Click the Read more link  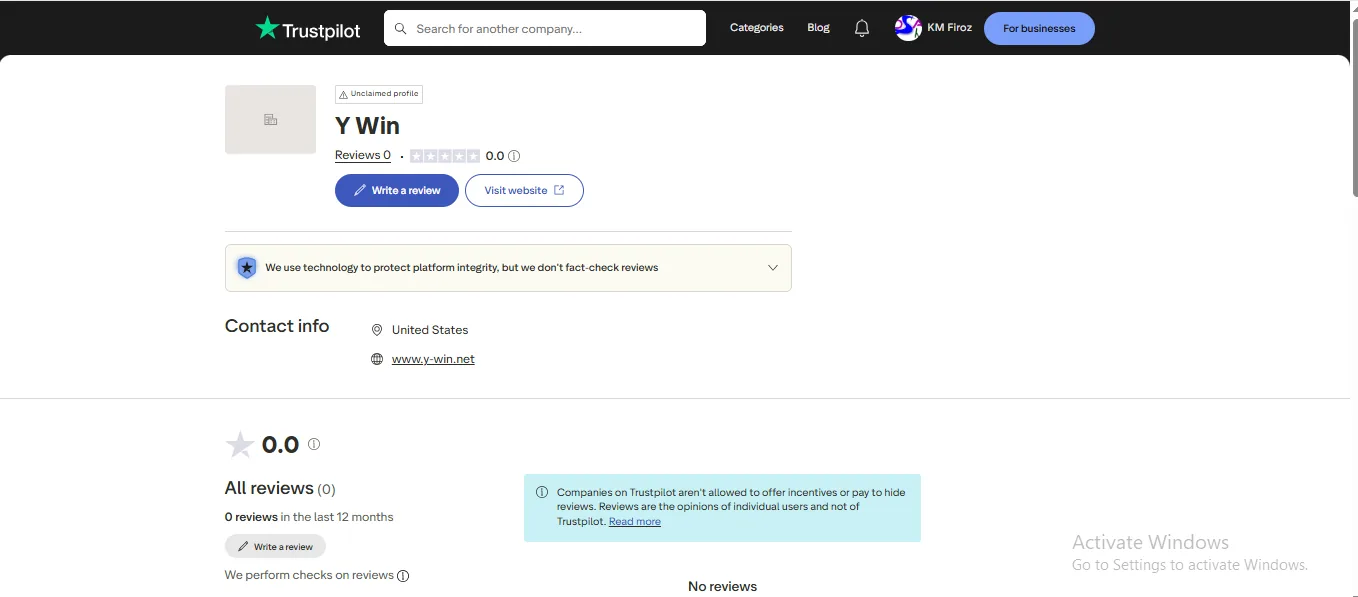(635, 521)
